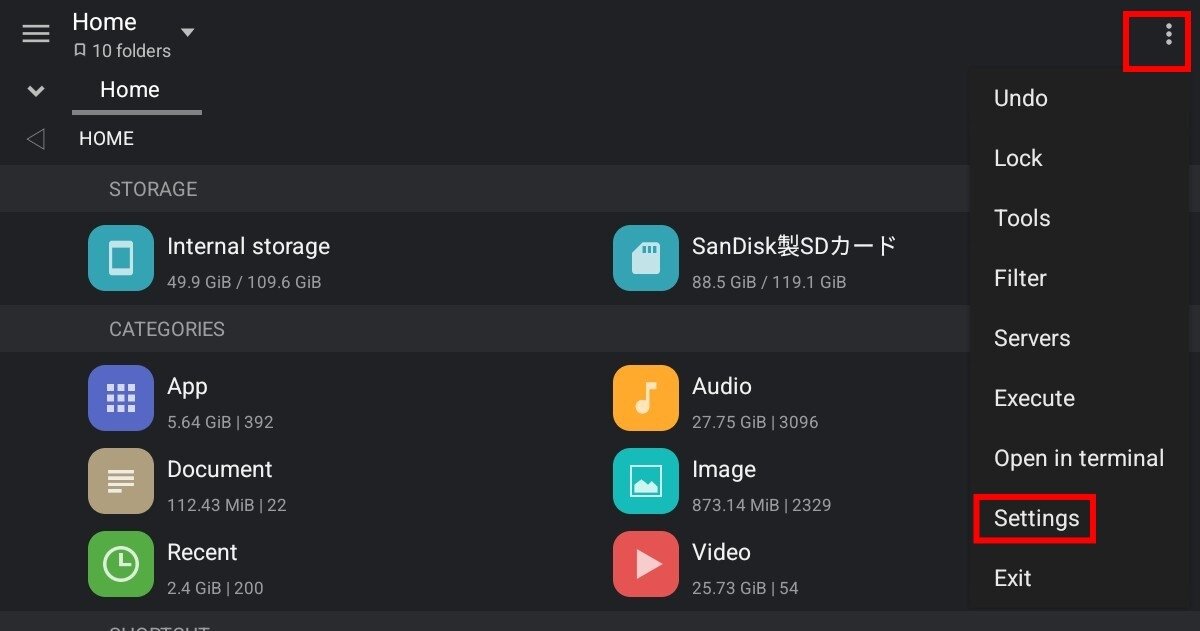Expand the Home title dropdown arrow
This screenshot has width=1200, height=631.
[x=186, y=31]
